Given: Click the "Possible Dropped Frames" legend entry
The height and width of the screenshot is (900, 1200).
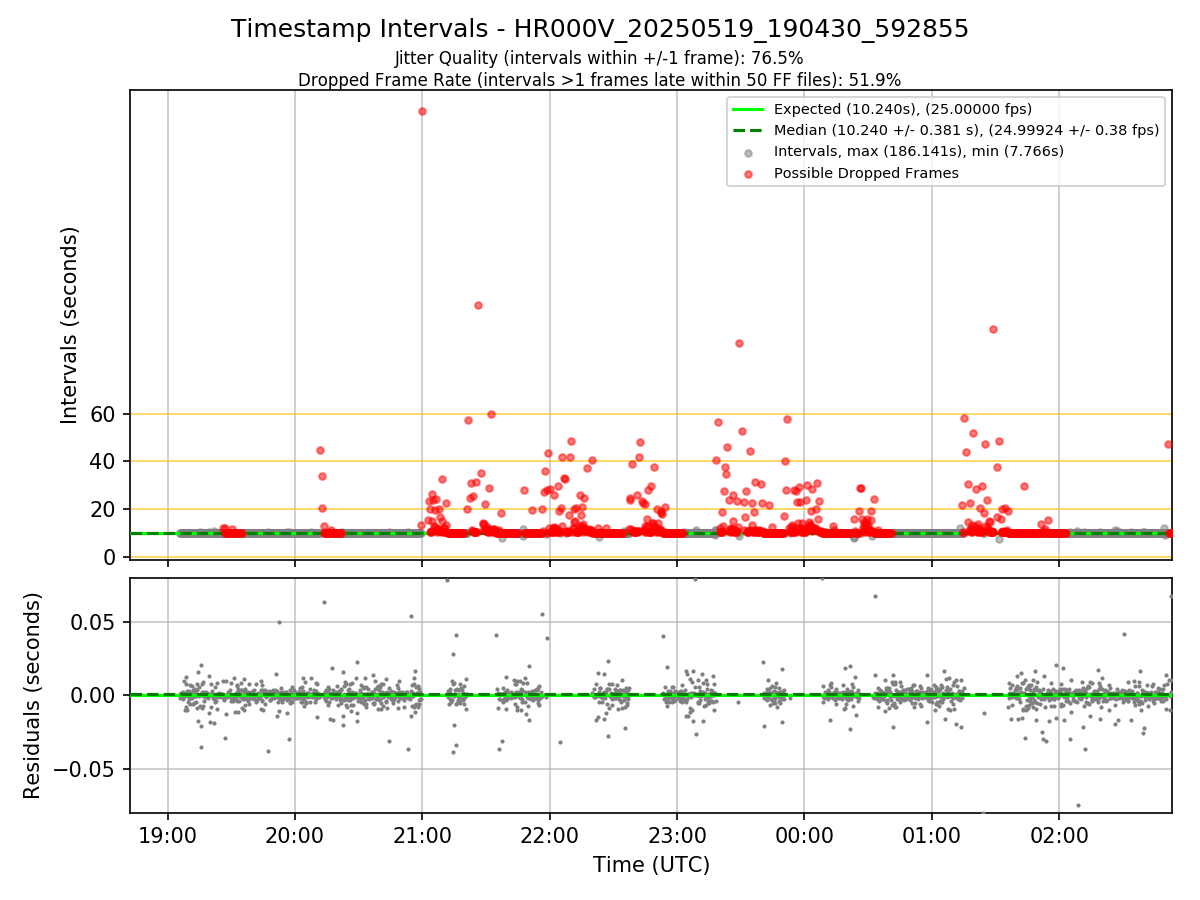Looking at the screenshot, I should click(866, 173).
